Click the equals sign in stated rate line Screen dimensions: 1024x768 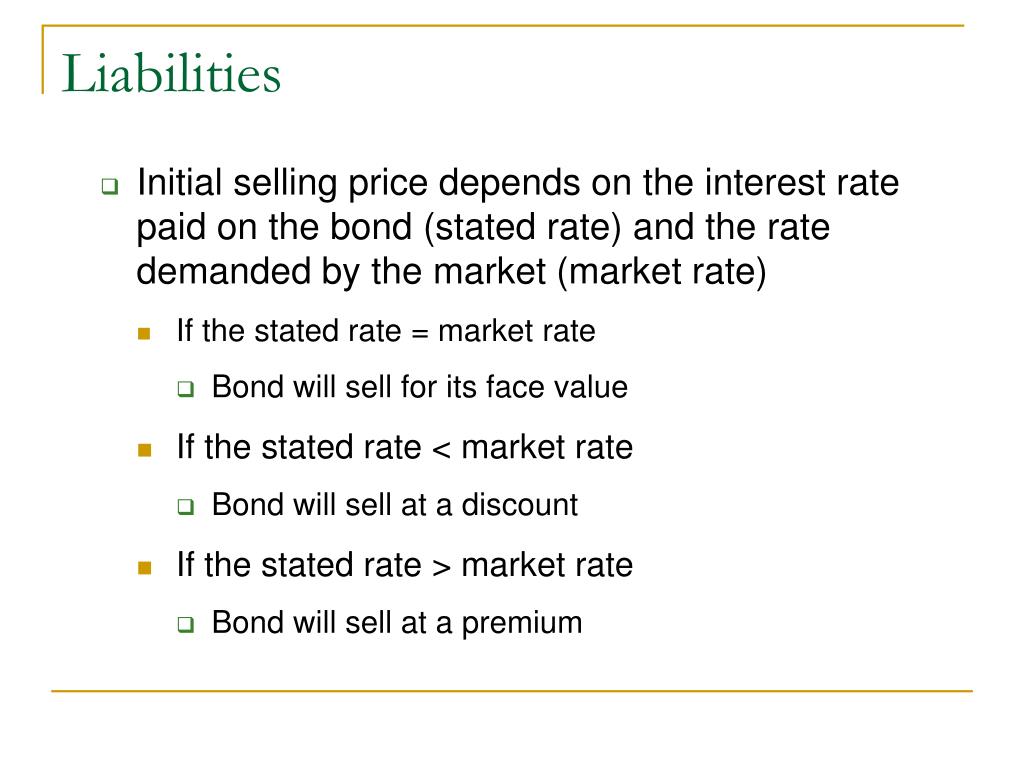(x=420, y=334)
